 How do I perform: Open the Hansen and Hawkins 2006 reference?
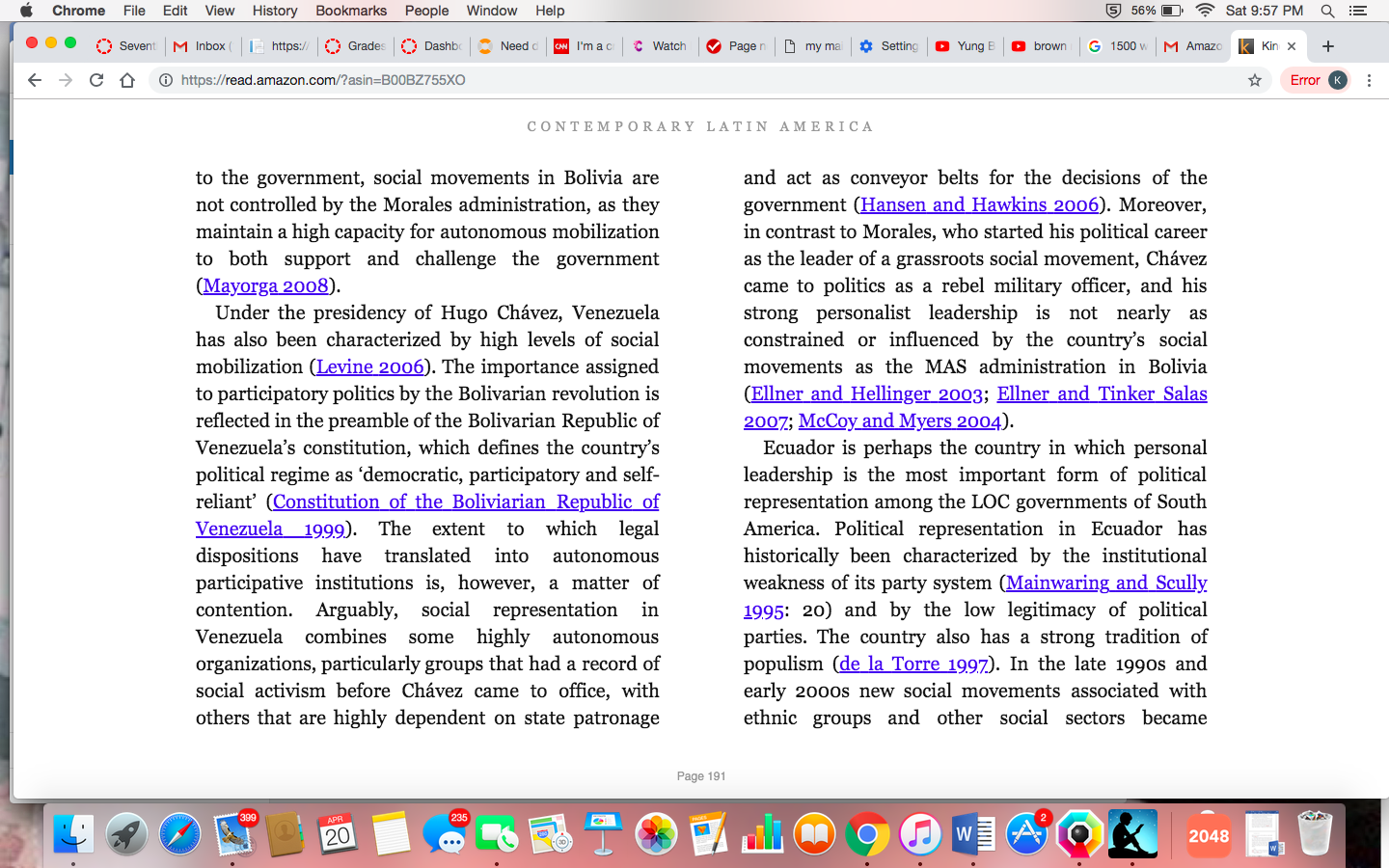[x=980, y=205]
